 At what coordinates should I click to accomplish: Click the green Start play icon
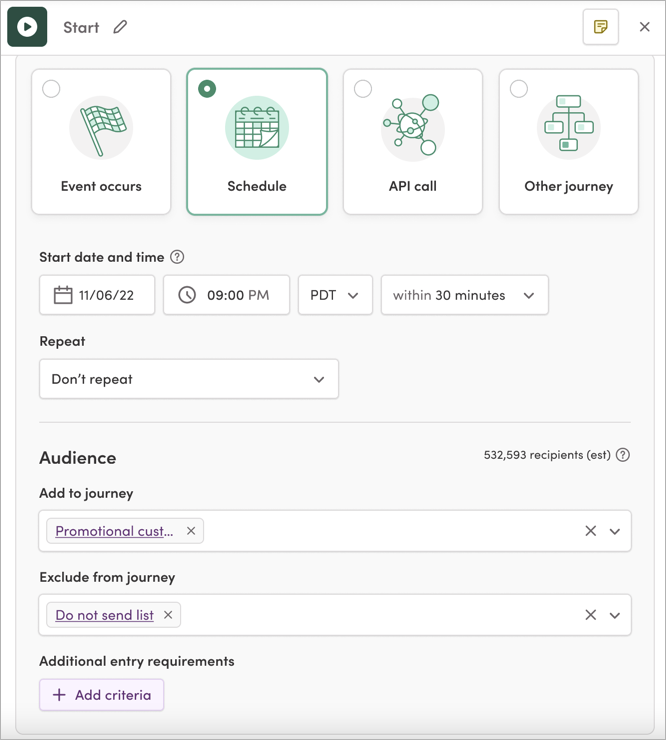(27, 27)
